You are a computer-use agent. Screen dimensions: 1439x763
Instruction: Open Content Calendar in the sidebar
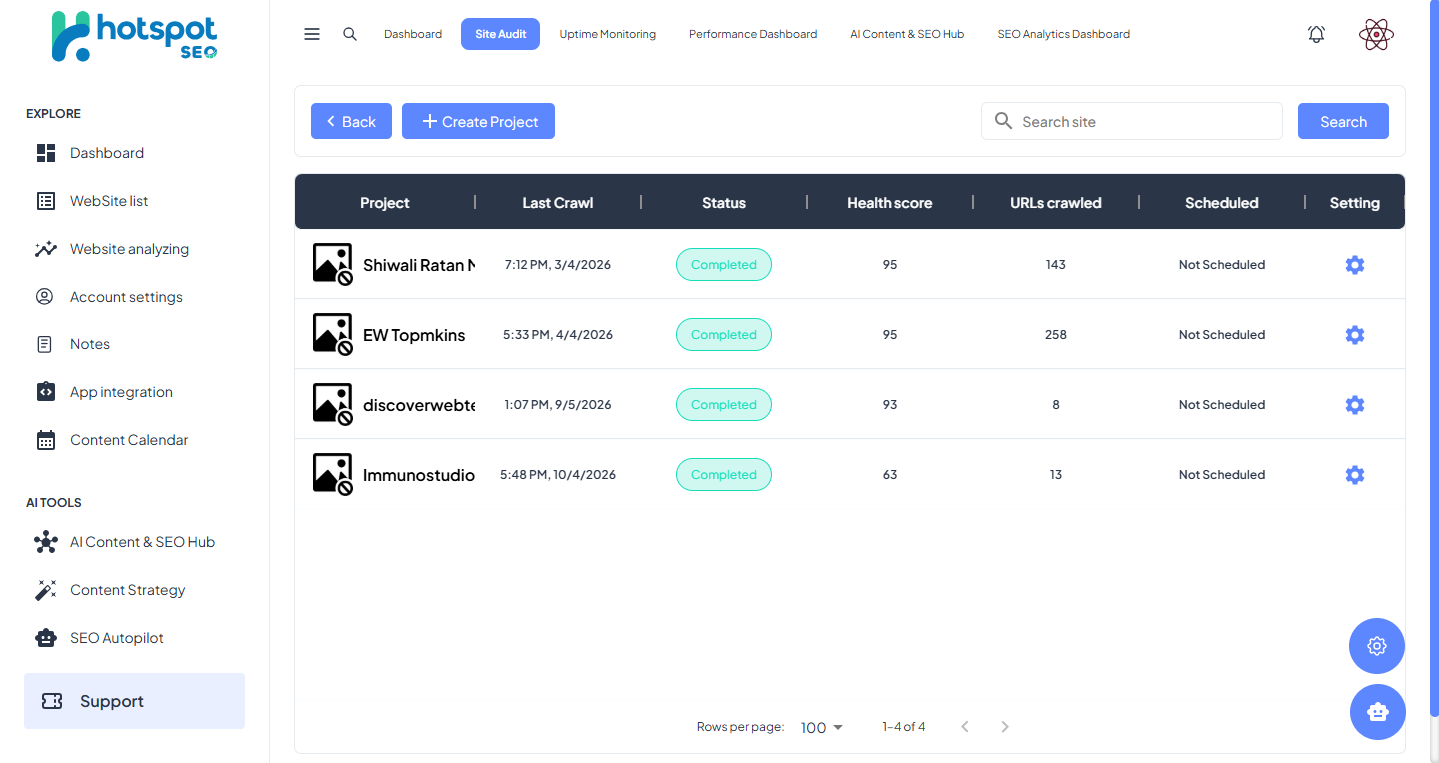129,440
